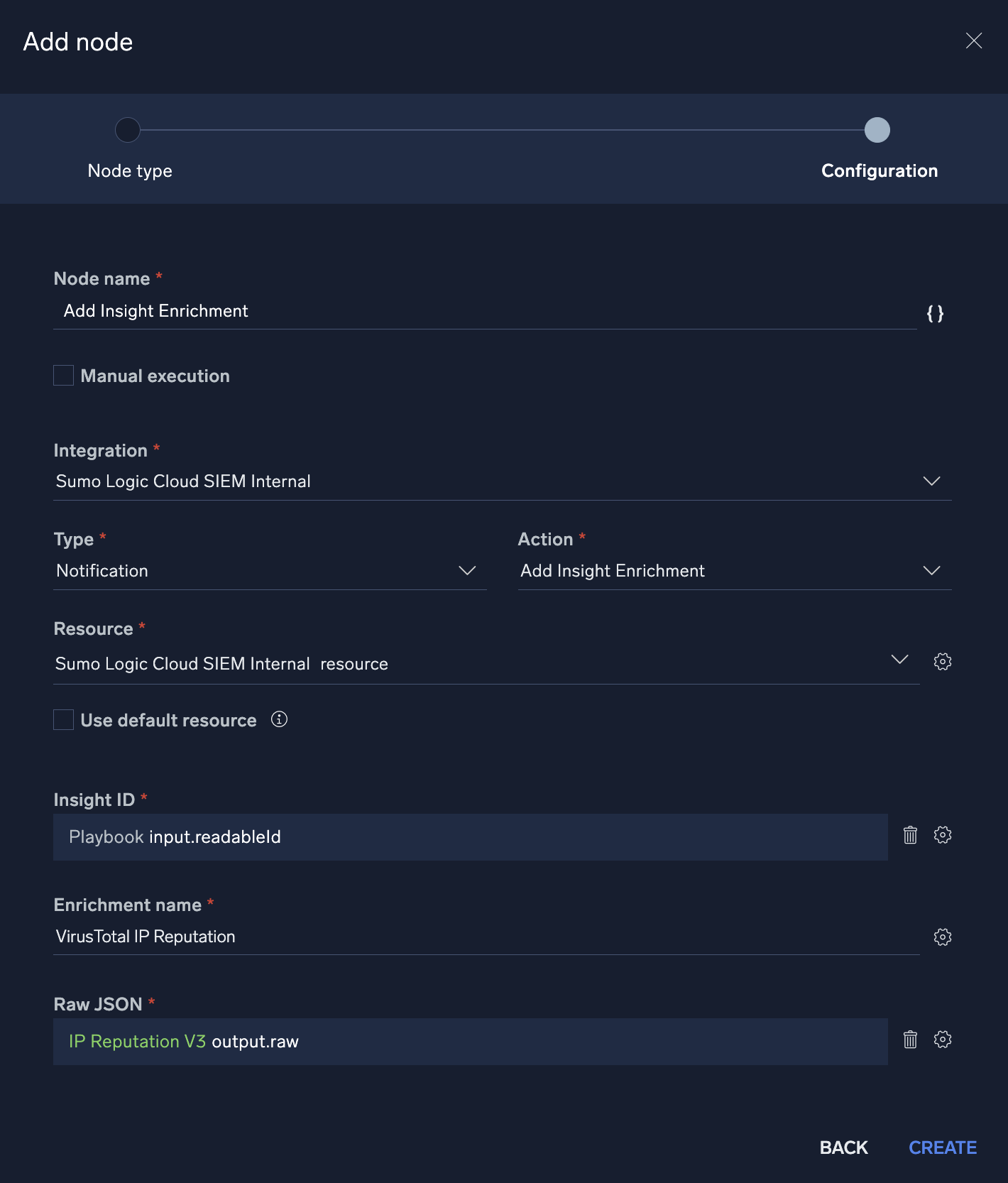Open the Type dropdown showing Notification
This screenshot has width=1008, height=1183.
click(x=467, y=571)
